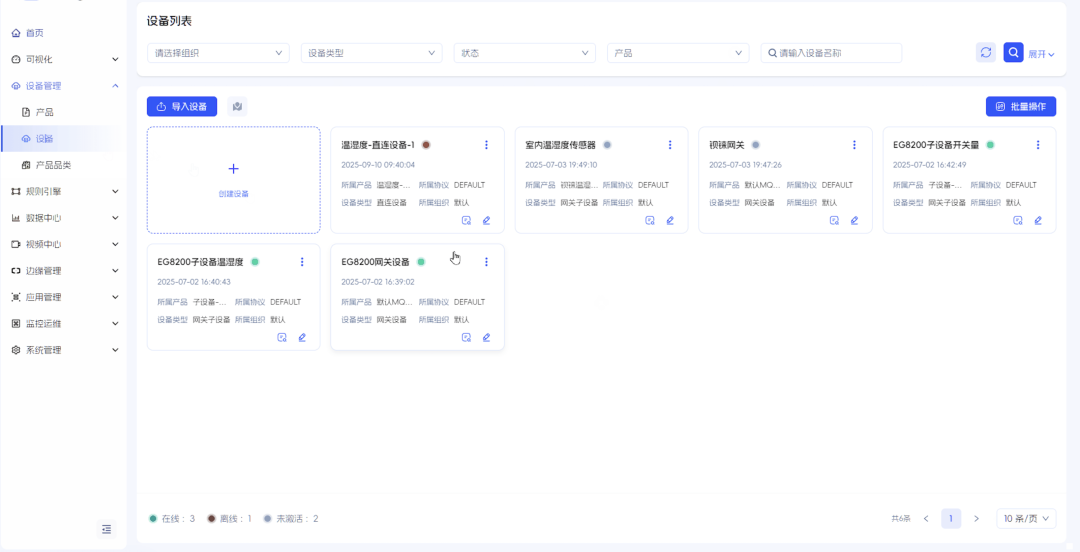The width and height of the screenshot is (1080, 552).
Task: Open the more menu on 锁镇网关 card
Action: [854, 145]
